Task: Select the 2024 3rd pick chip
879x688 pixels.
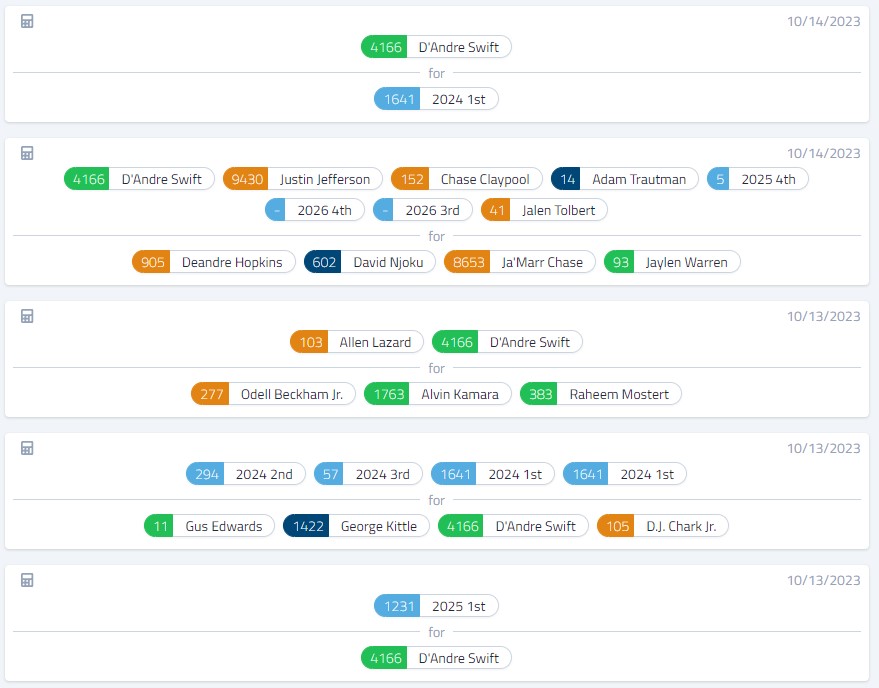Action: click(368, 474)
